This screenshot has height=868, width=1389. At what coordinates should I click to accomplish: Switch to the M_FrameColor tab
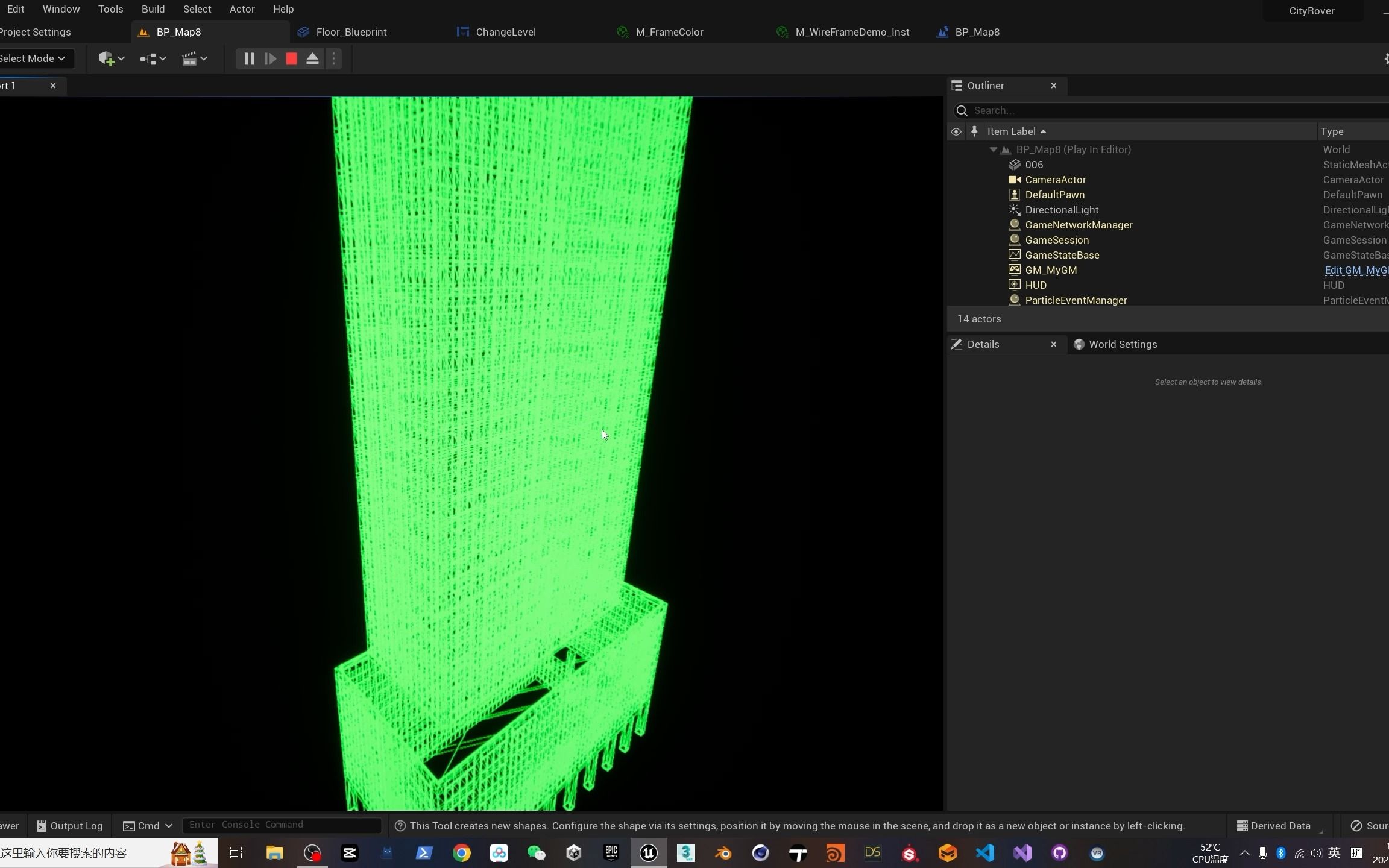point(669,32)
